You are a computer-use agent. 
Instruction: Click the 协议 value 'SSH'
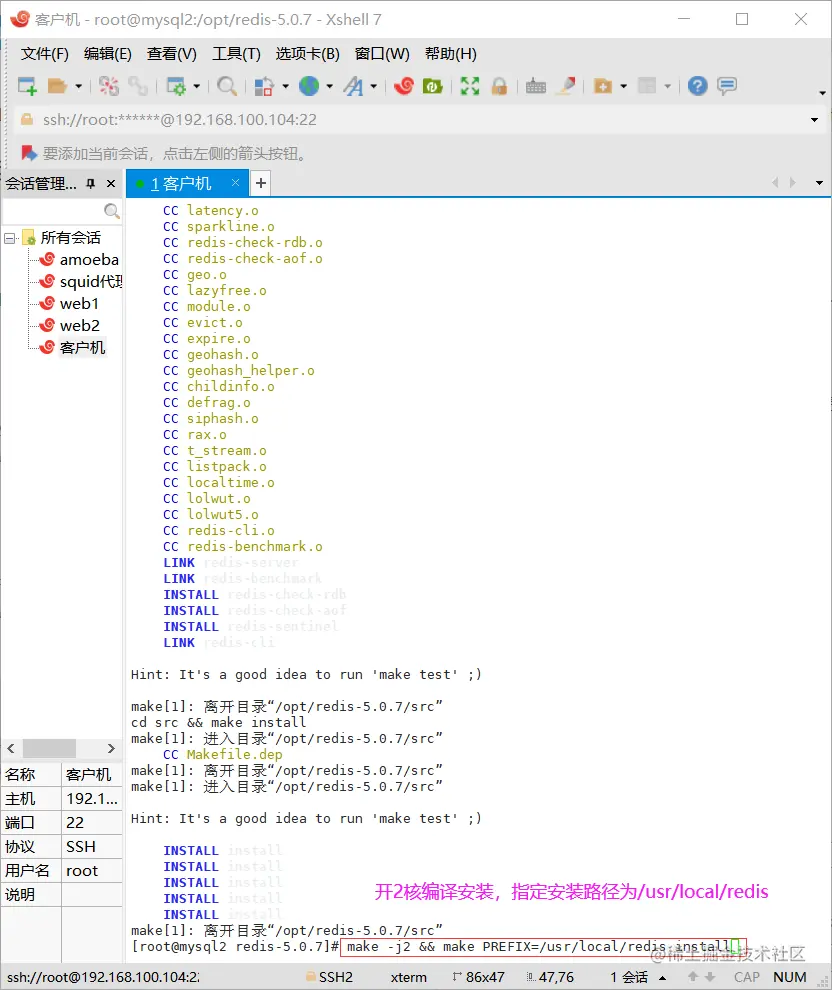92,847
